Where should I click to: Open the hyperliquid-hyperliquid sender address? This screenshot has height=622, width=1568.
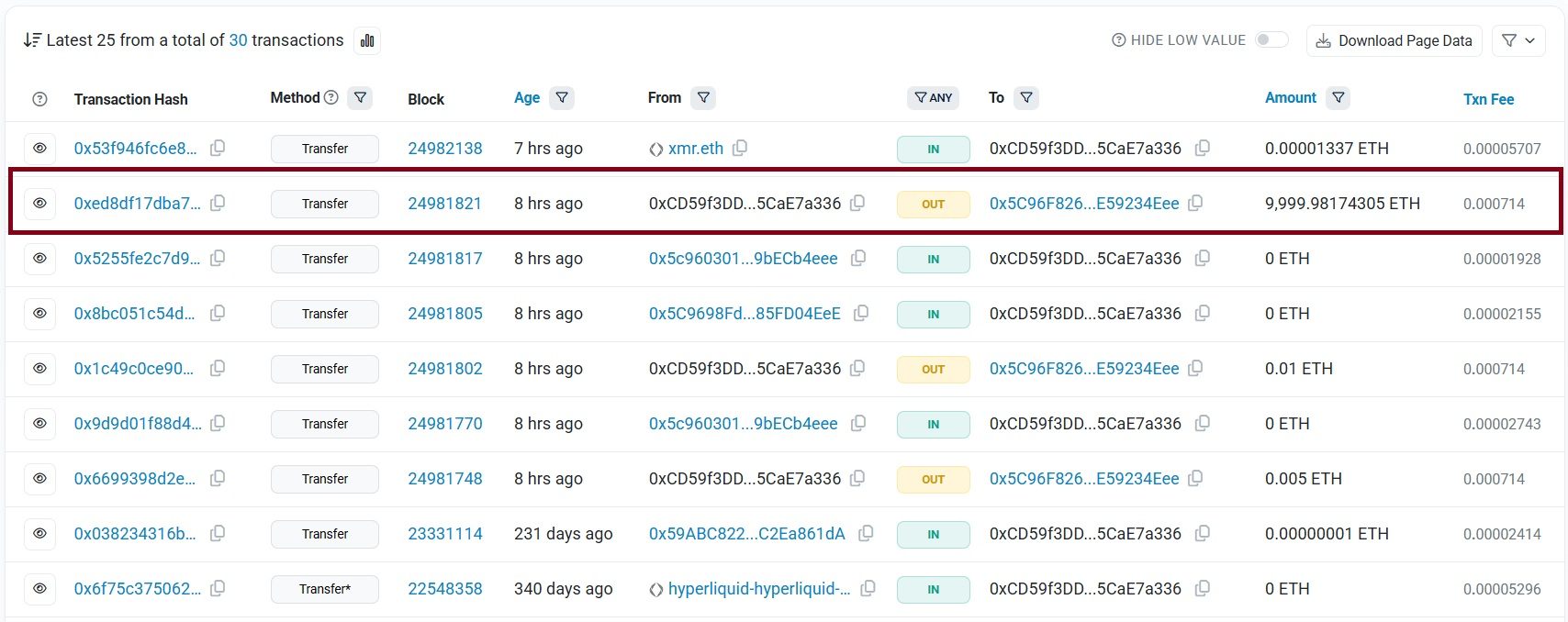(x=758, y=588)
